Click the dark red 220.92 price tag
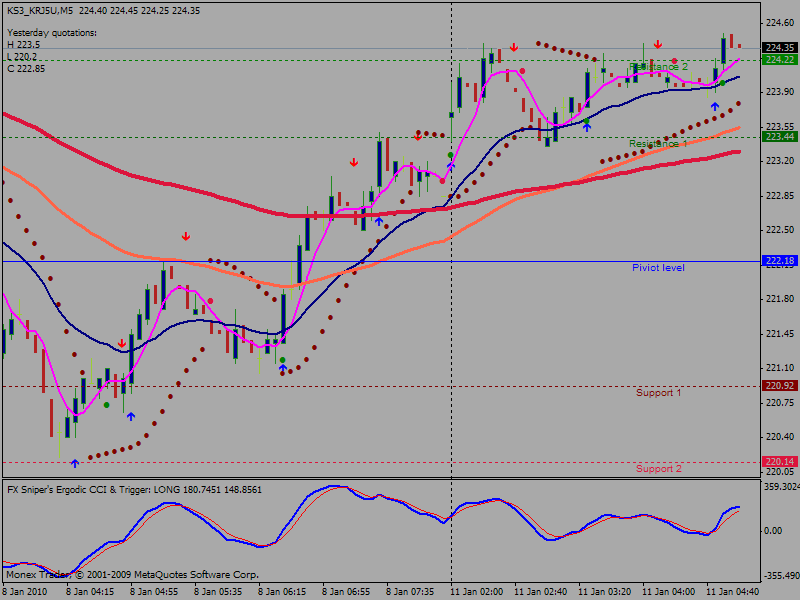 click(x=779, y=386)
